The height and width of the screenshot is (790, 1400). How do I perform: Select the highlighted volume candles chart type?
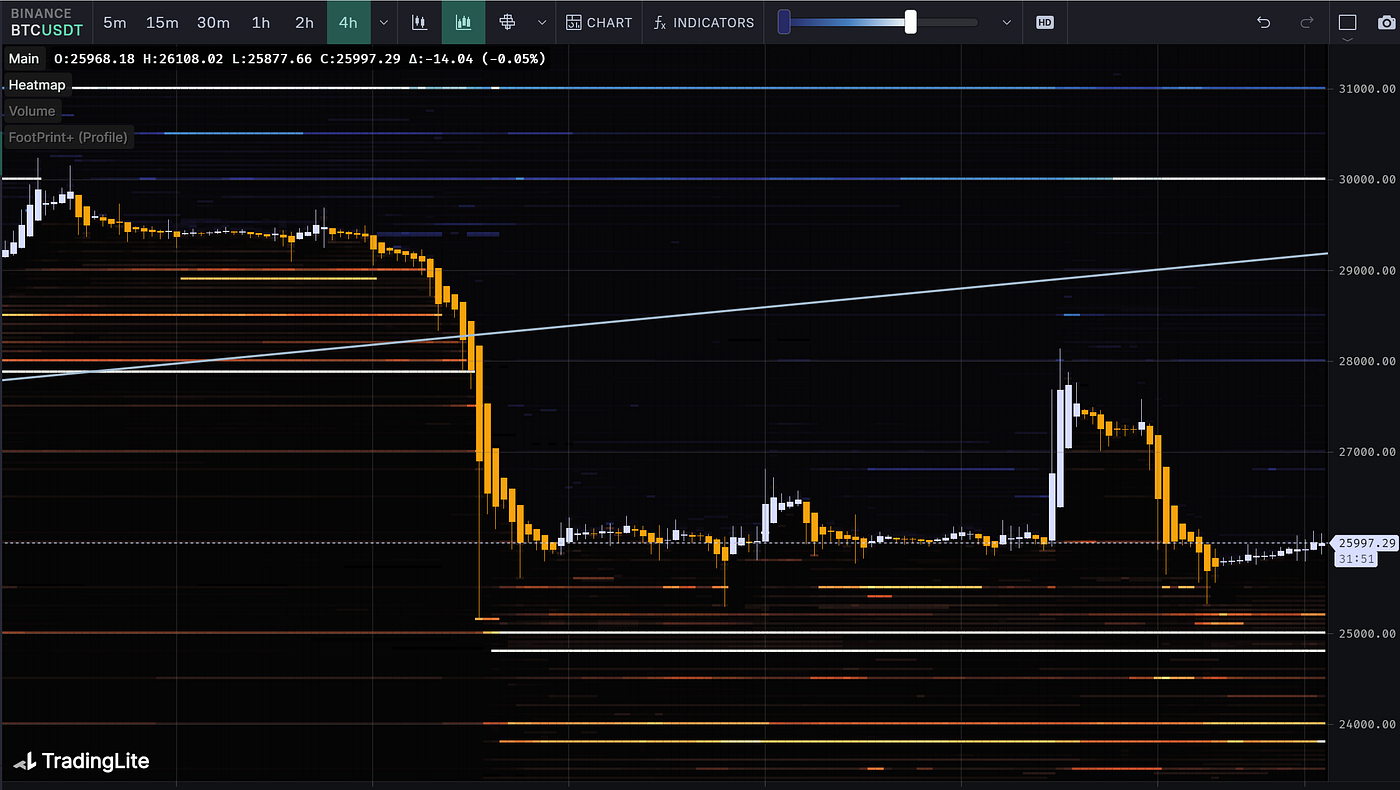(x=464, y=22)
